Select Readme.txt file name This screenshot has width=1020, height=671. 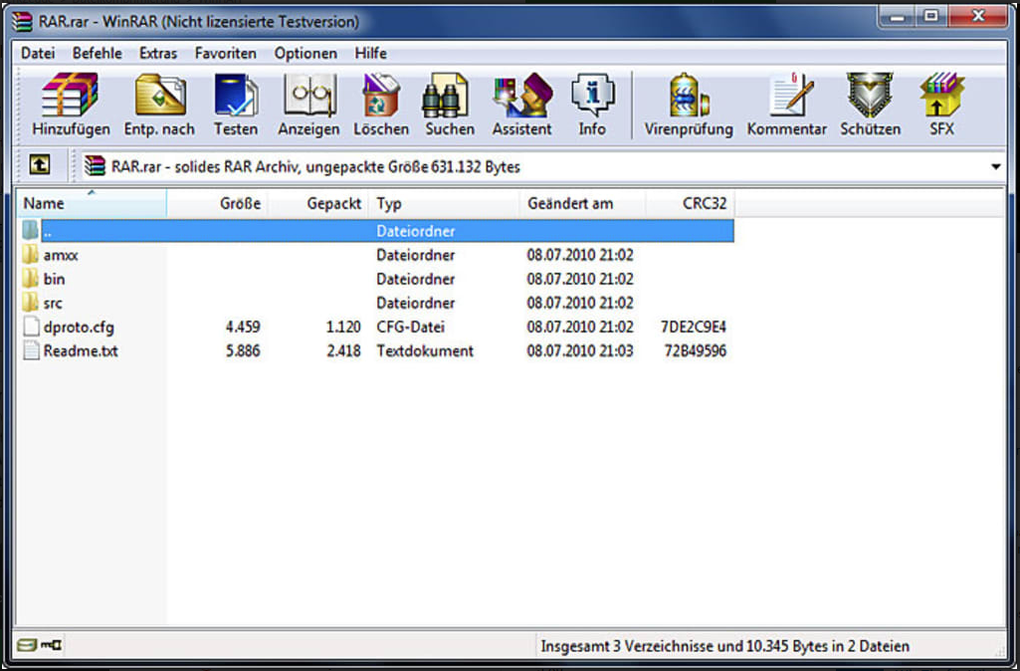coord(81,351)
